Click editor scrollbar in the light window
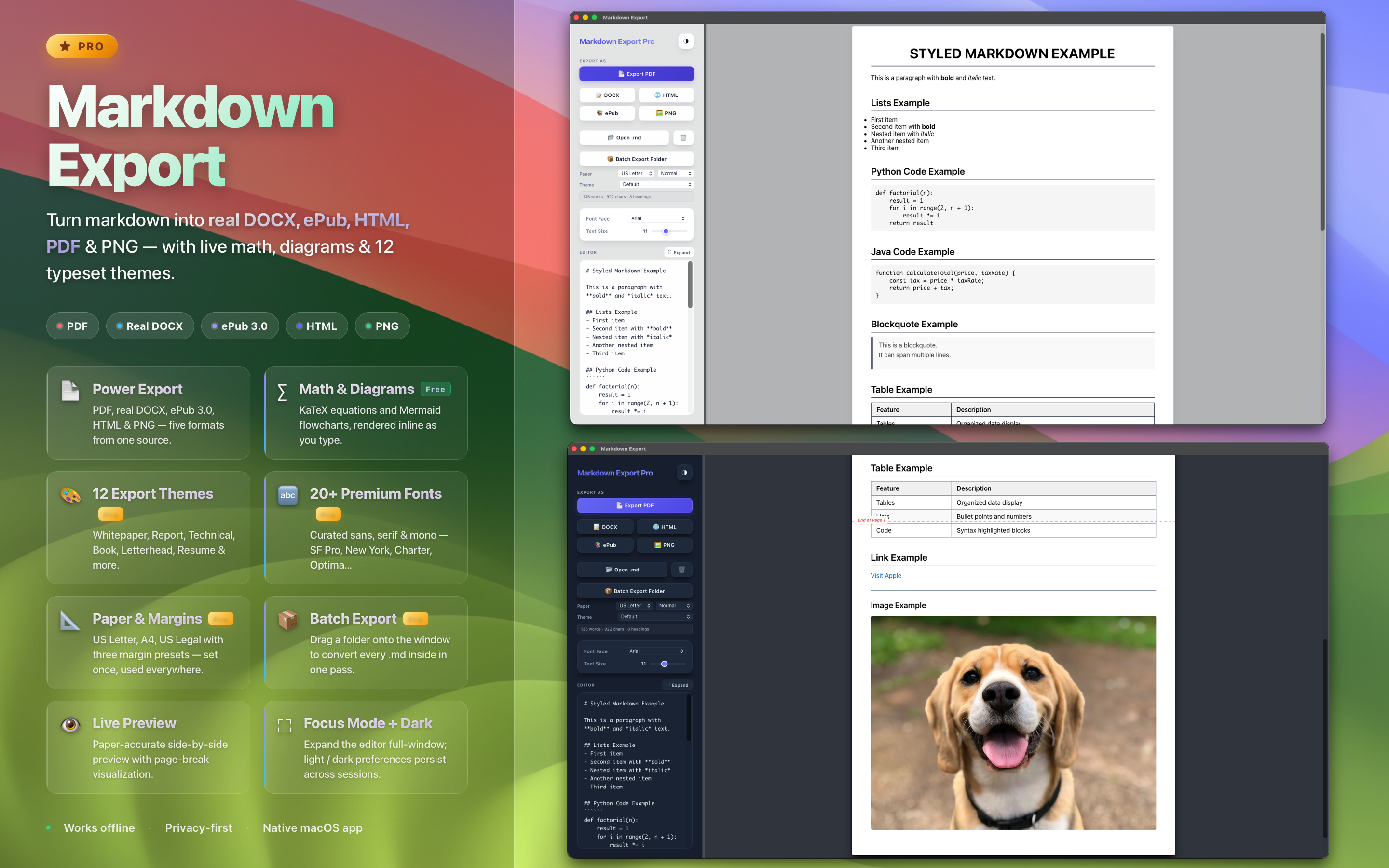Screen dimensions: 1389x868 (690, 285)
